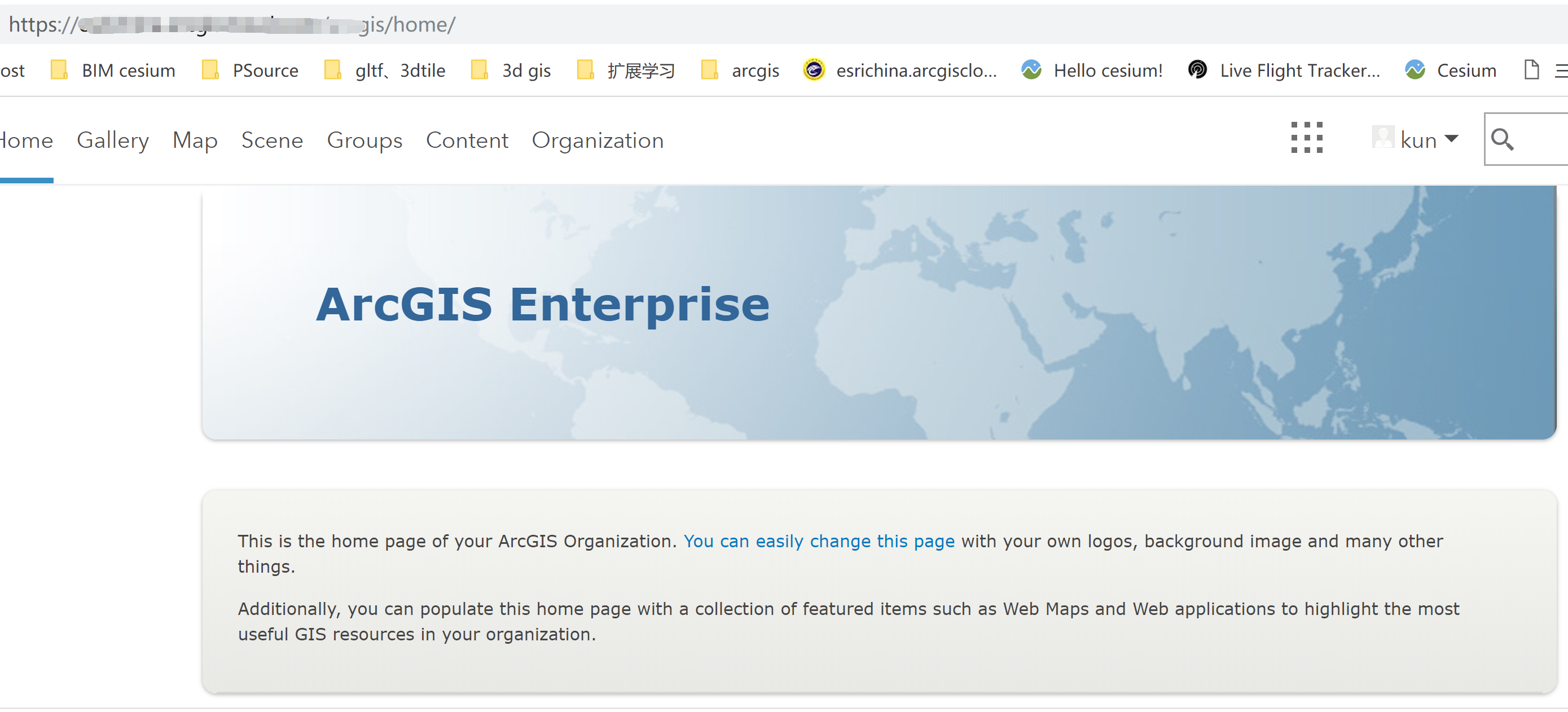Click the 'You can easily change this page' link
Screen dimensions: 1568x712
pos(819,541)
